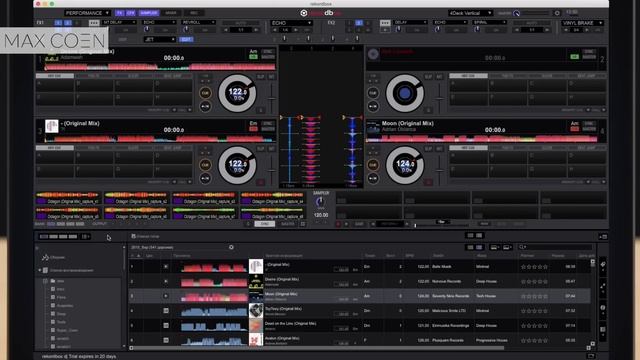Collapse the playlists tree expander
Viewport: 640px width, 360px height.
[40, 270]
